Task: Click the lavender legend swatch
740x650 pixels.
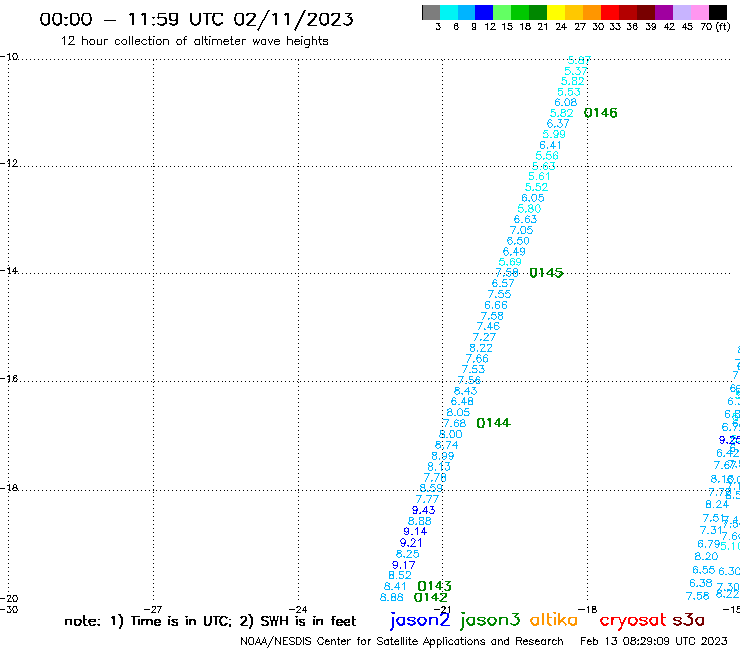Action: click(x=681, y=12)
